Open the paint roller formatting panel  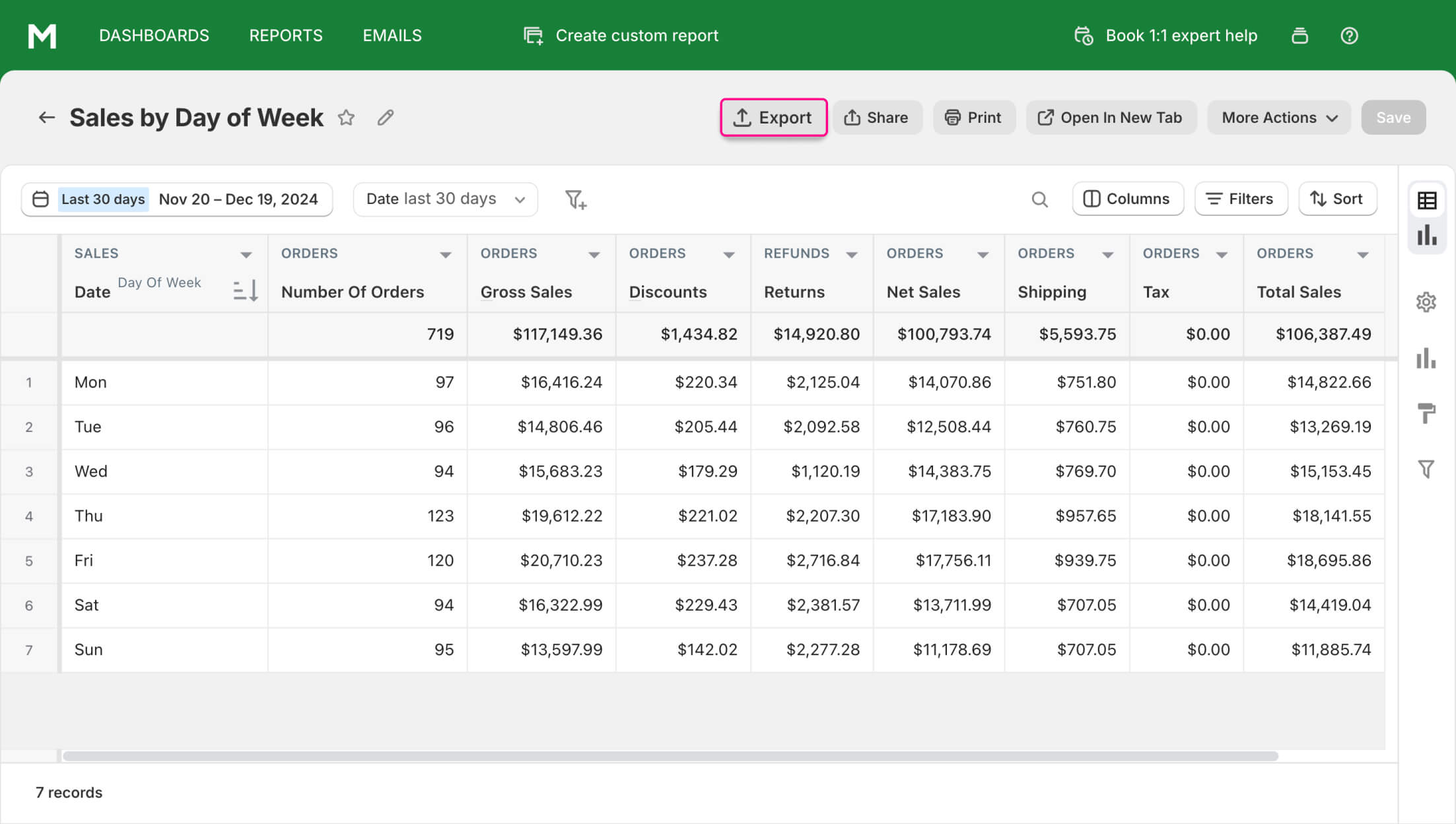(1426, 413)
